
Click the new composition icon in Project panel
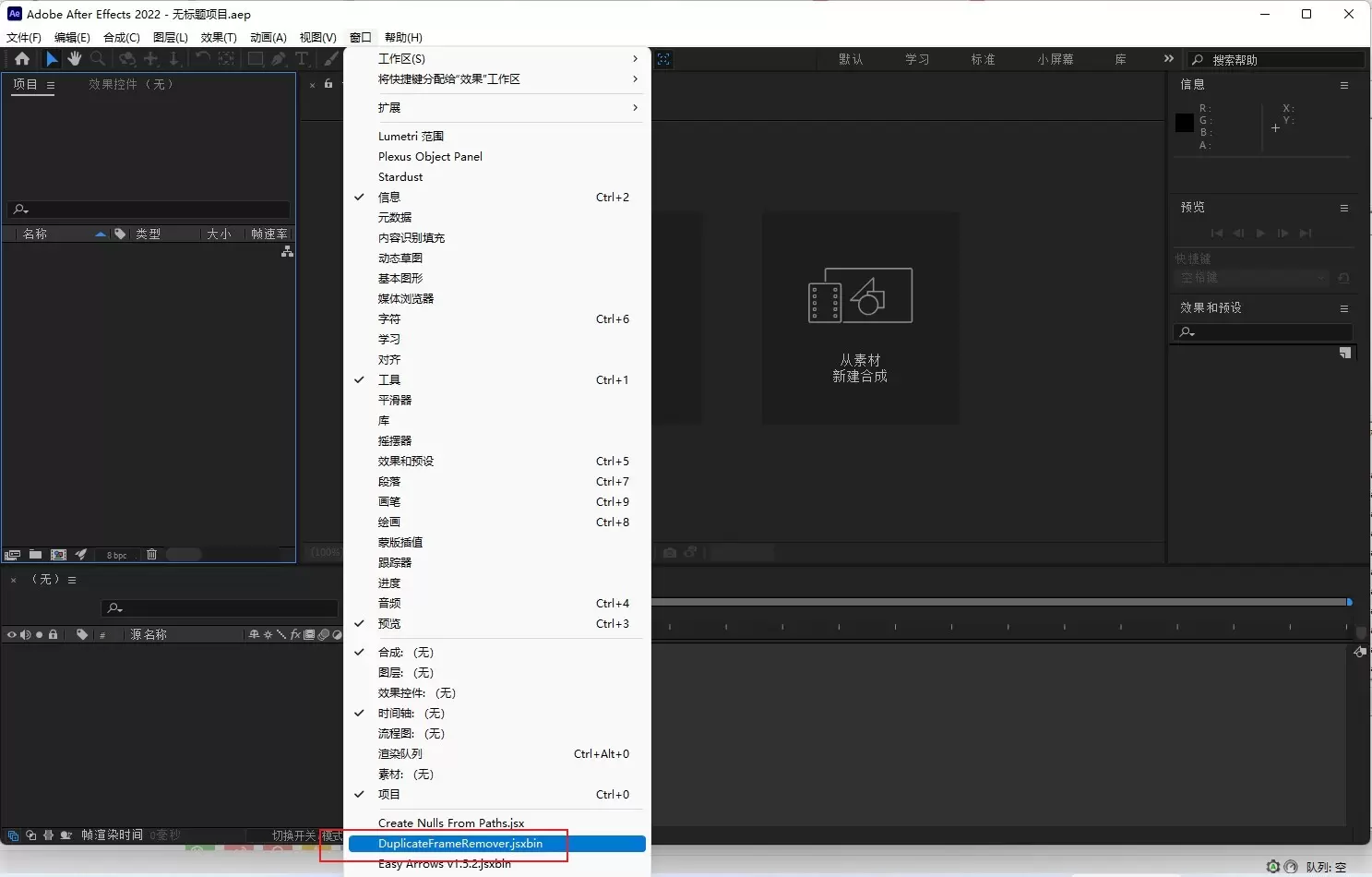(x=58, y=555)
